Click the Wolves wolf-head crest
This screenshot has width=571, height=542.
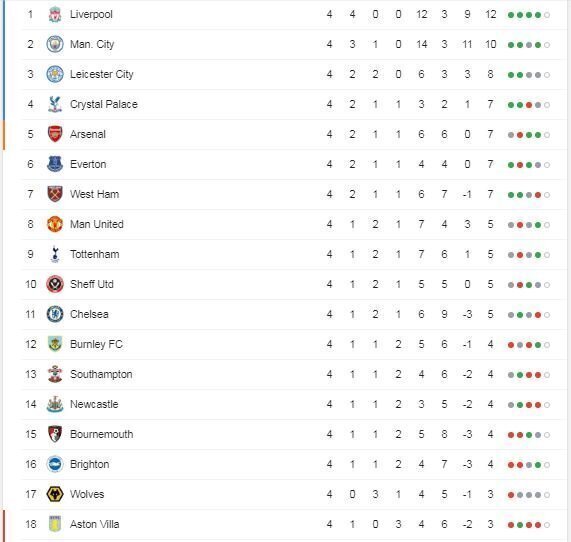(x=55, y=494)
